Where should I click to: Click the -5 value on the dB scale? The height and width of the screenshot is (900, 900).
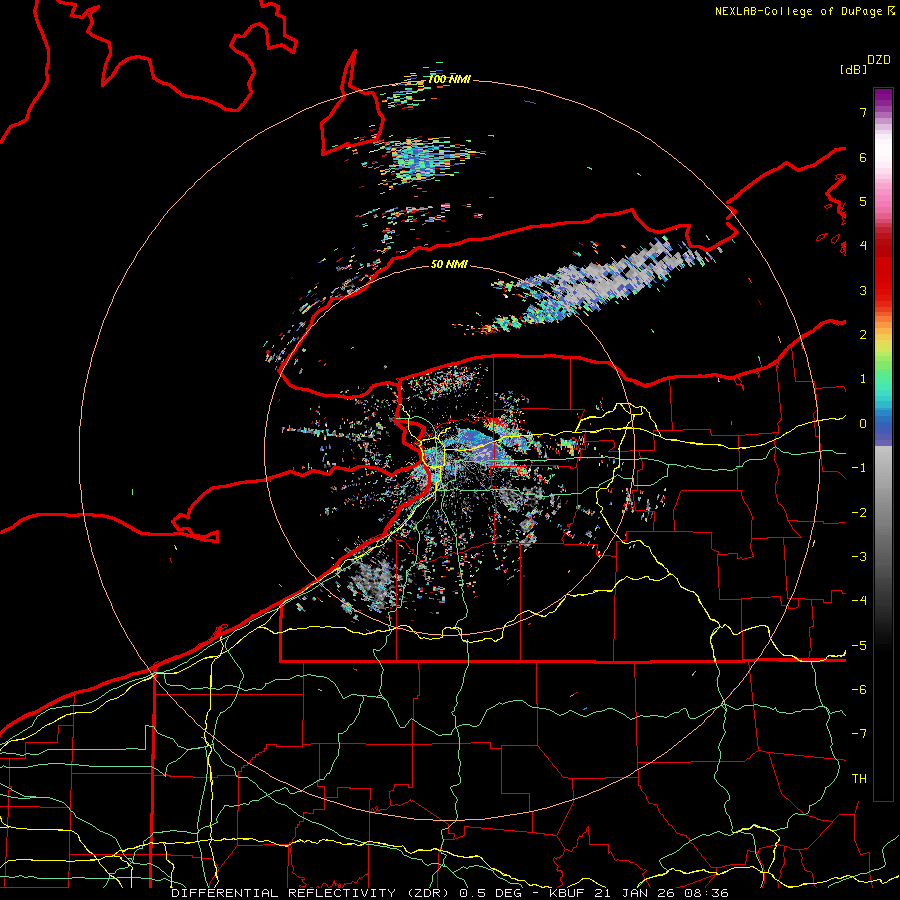coord(859,645)
